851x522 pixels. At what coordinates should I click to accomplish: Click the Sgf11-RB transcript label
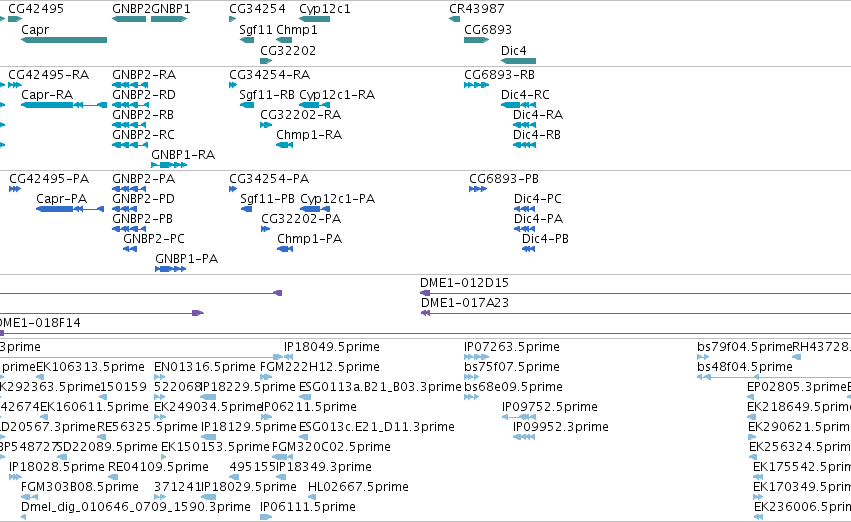click(x=267, y=95)
